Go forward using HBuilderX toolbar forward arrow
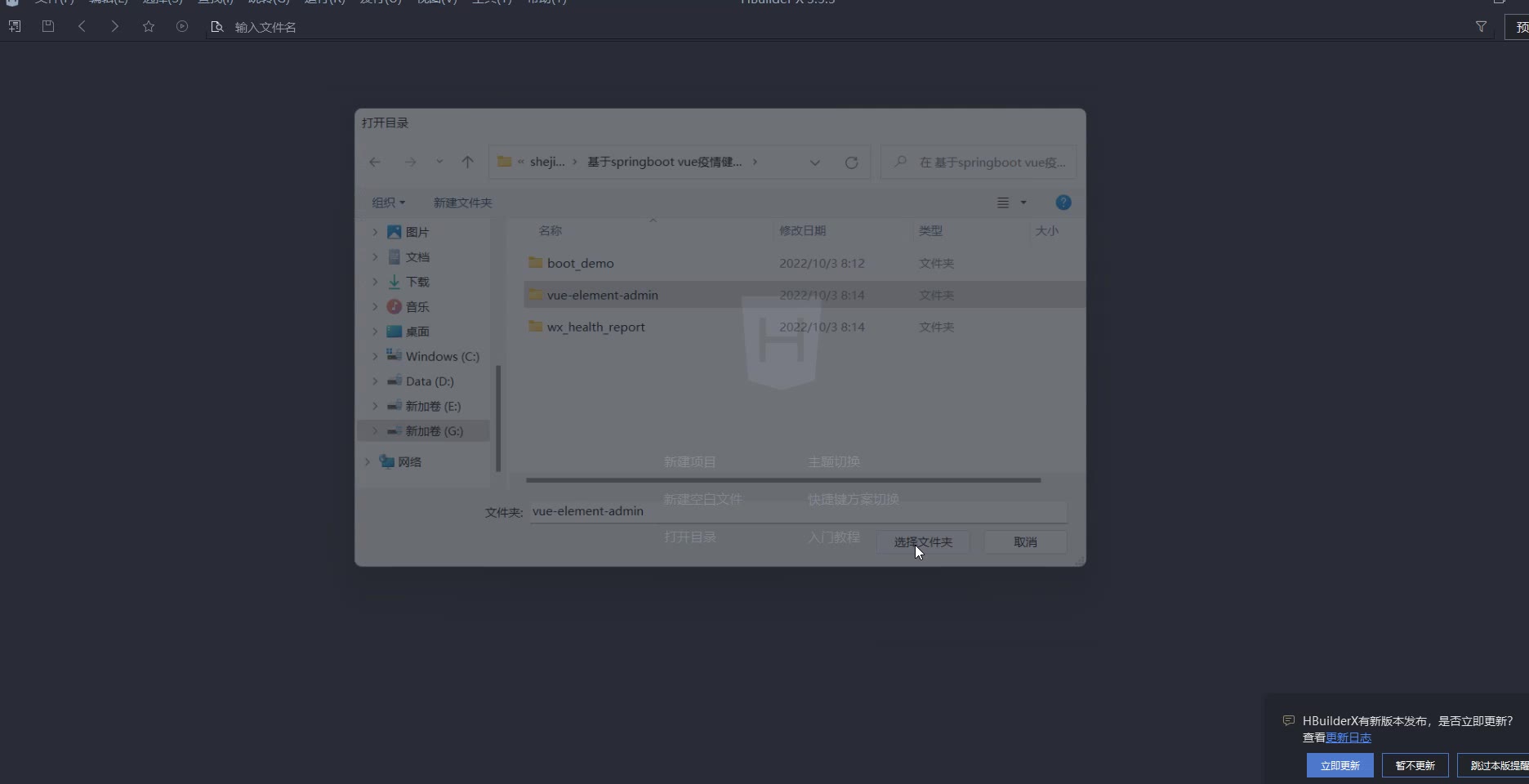The width and height of the screenshot is (1529, 784). pos(115,26)
